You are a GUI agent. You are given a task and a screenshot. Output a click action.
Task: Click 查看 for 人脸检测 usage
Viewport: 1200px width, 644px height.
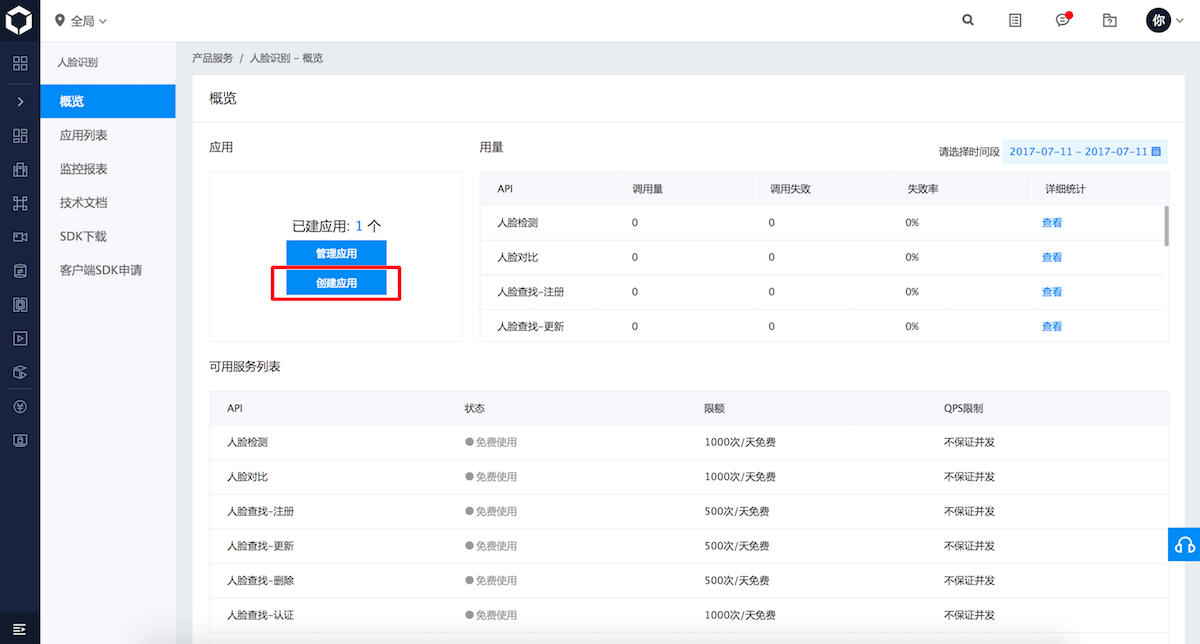[x=1052, y=223]
